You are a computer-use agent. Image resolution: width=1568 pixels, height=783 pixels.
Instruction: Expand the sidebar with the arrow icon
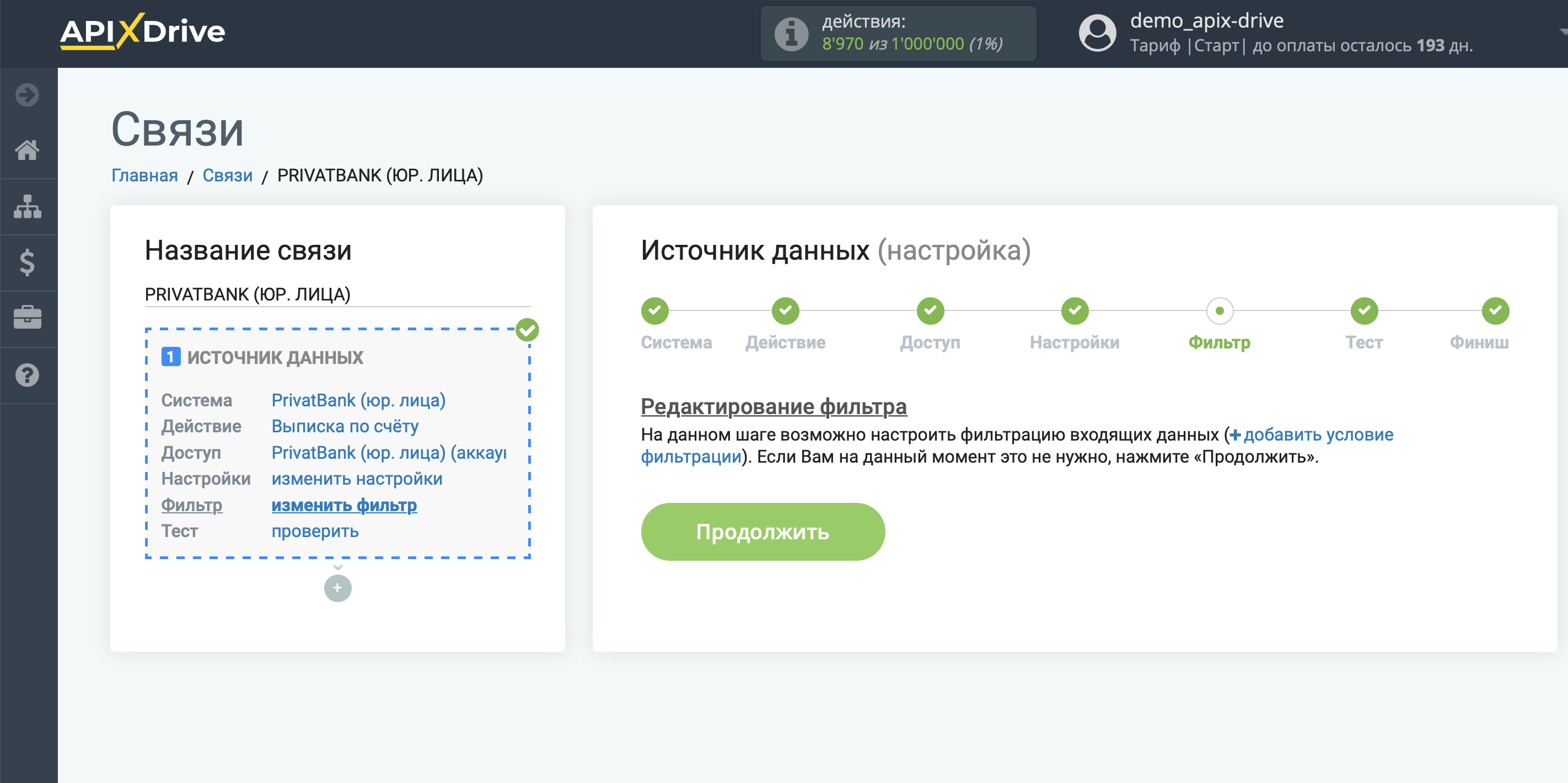pyautogui.click(x=27, y=95)
